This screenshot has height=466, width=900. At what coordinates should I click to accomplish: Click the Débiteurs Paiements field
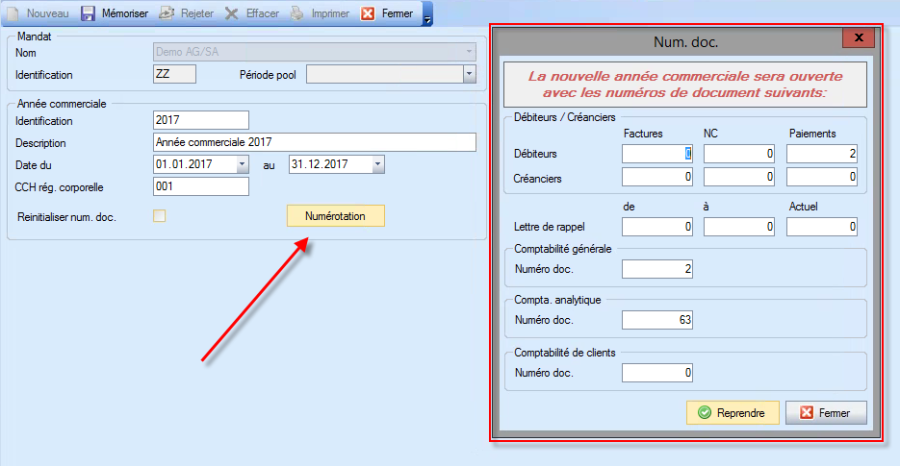[822, 154]
